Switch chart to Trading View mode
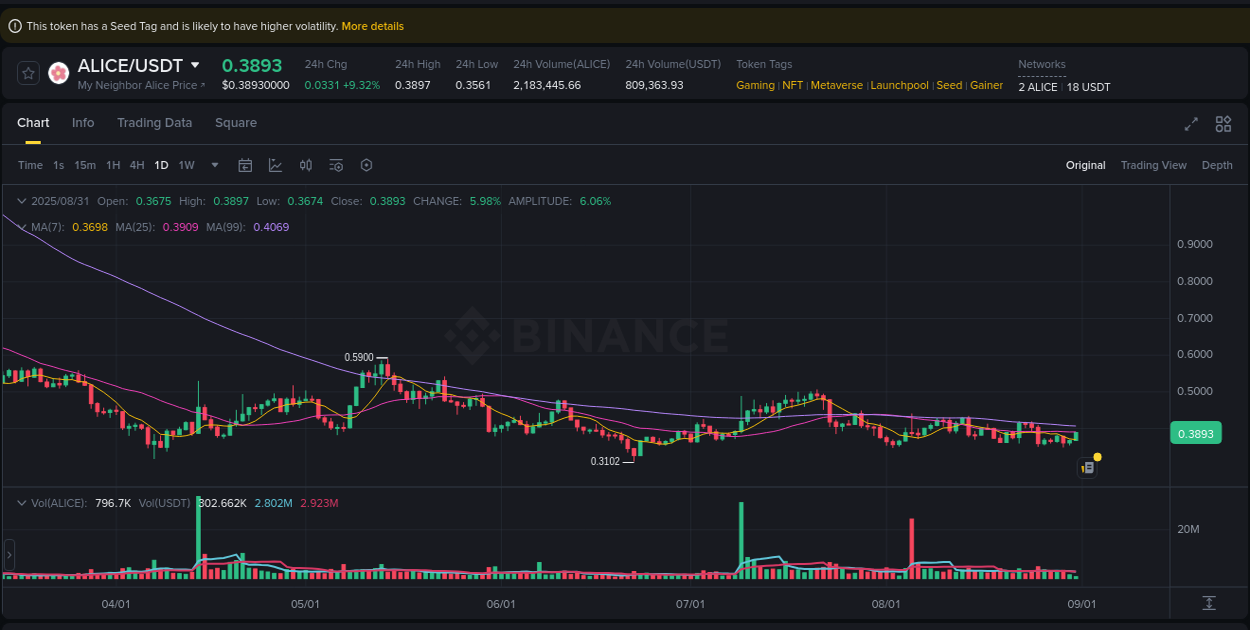 (x=1153, y=165)
